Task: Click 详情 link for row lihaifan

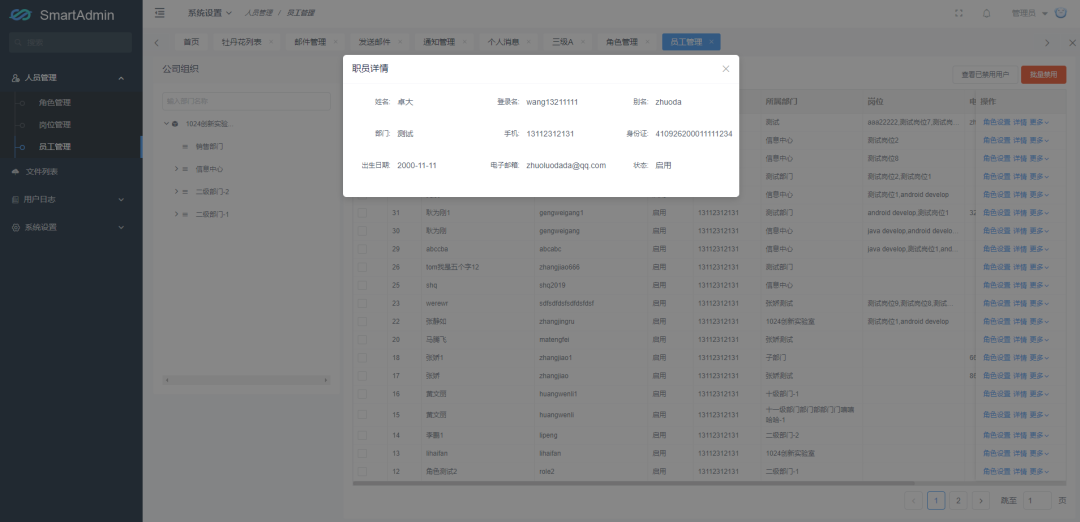Action: (x=1019, y=453)
